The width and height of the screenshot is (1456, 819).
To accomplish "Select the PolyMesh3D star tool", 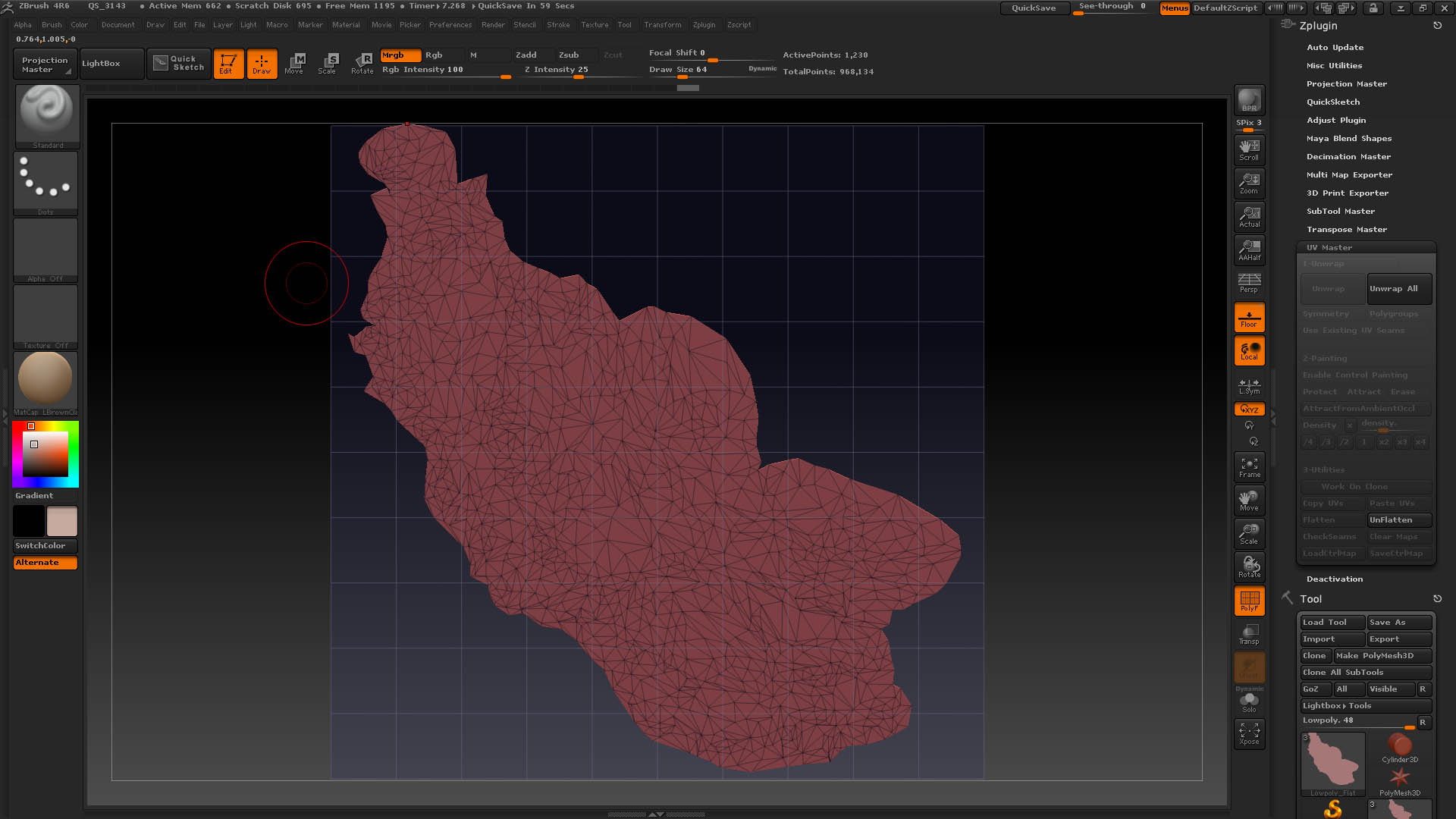I will (1399, 781).
